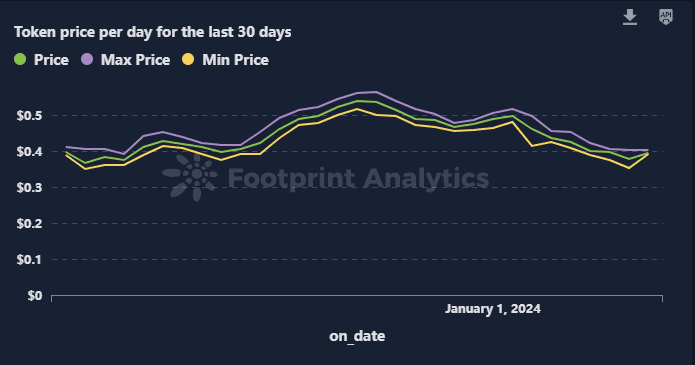695x365 pixels.
Task: Hide the Price series via legend label
Action: point(51,60)
